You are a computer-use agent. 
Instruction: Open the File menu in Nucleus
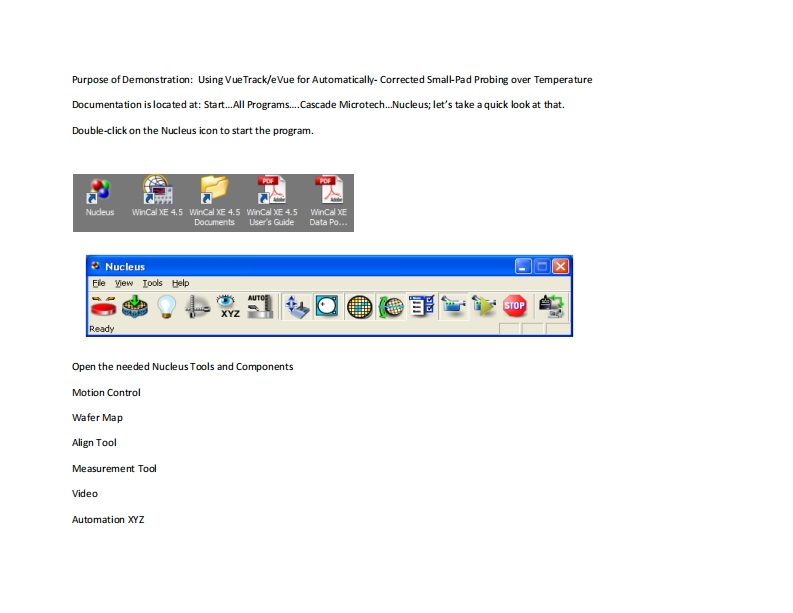tap(98, 283)
